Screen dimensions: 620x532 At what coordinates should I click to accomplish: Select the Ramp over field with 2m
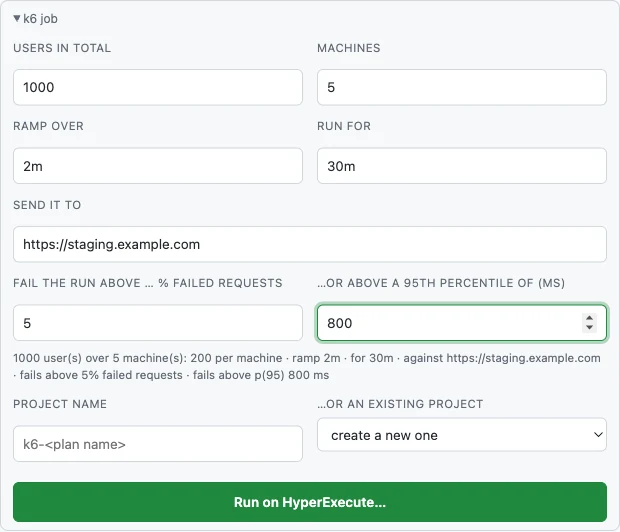(158, 166)
